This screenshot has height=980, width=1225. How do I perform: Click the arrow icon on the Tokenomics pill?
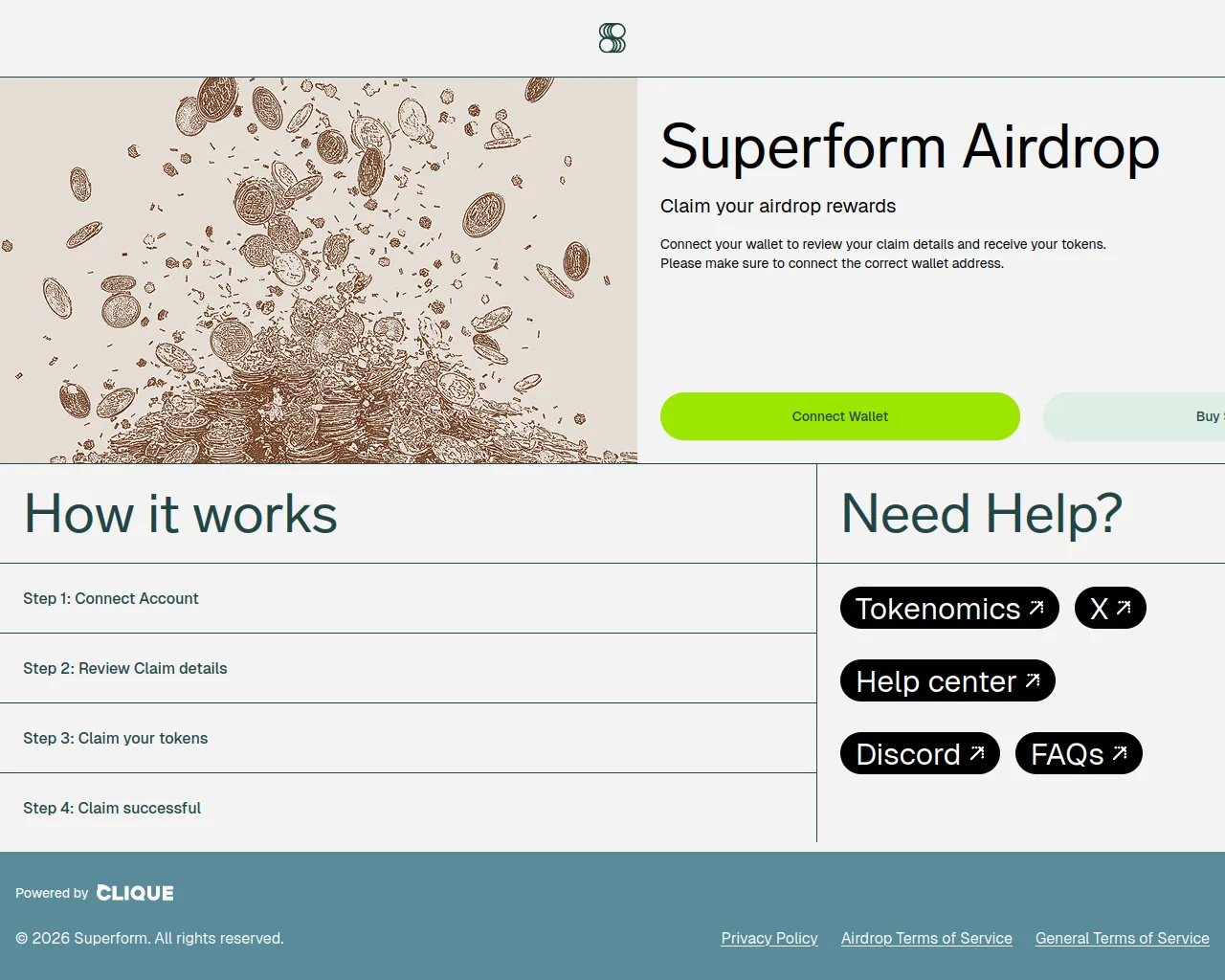(x=1036, y=608)
